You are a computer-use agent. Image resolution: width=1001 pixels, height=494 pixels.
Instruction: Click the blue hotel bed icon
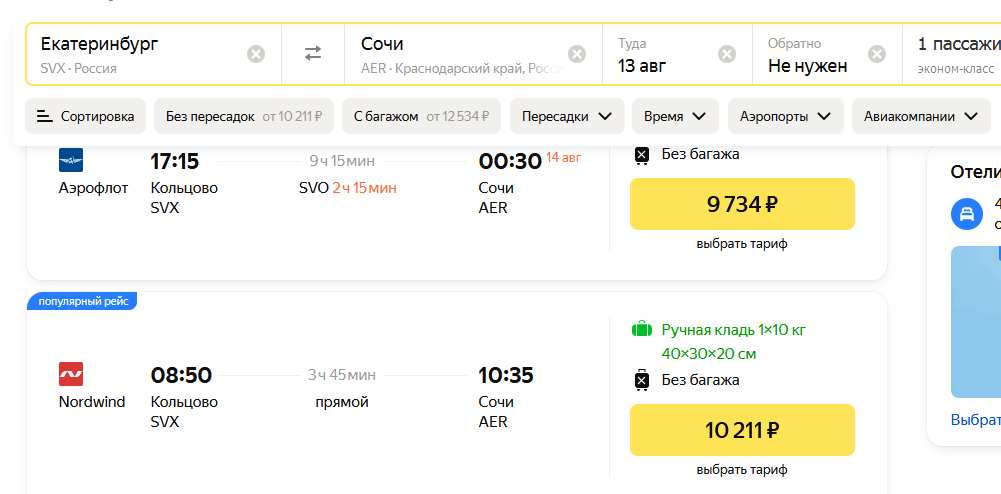coord(966,213)
